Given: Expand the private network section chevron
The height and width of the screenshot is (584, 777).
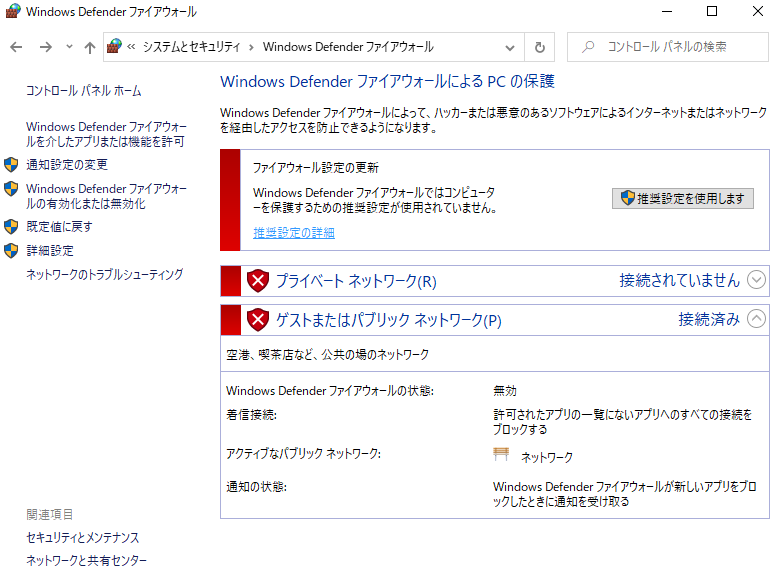Looking at the screenshot, I should coord(756,280).
